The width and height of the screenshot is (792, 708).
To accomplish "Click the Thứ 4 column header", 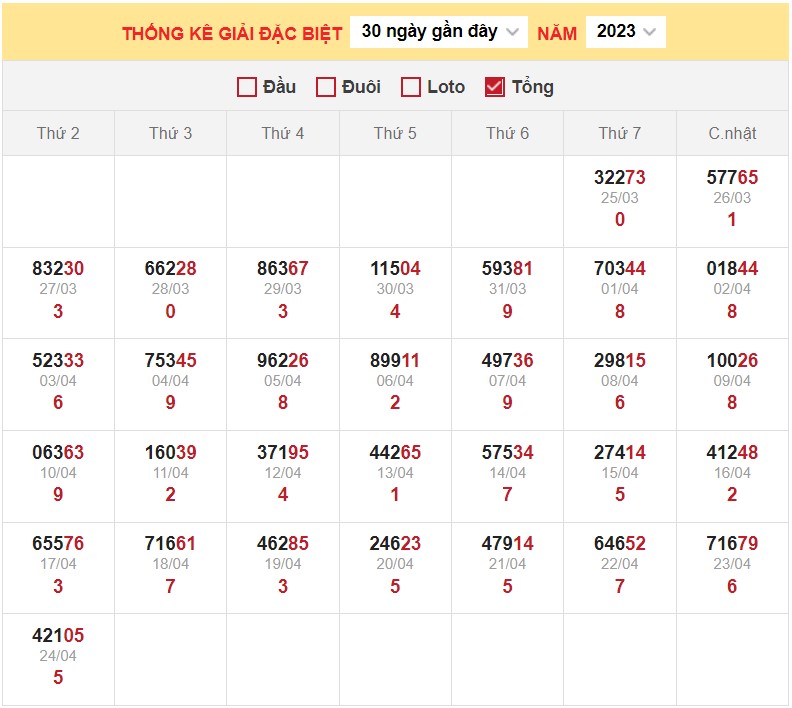I will click(283, 133).
